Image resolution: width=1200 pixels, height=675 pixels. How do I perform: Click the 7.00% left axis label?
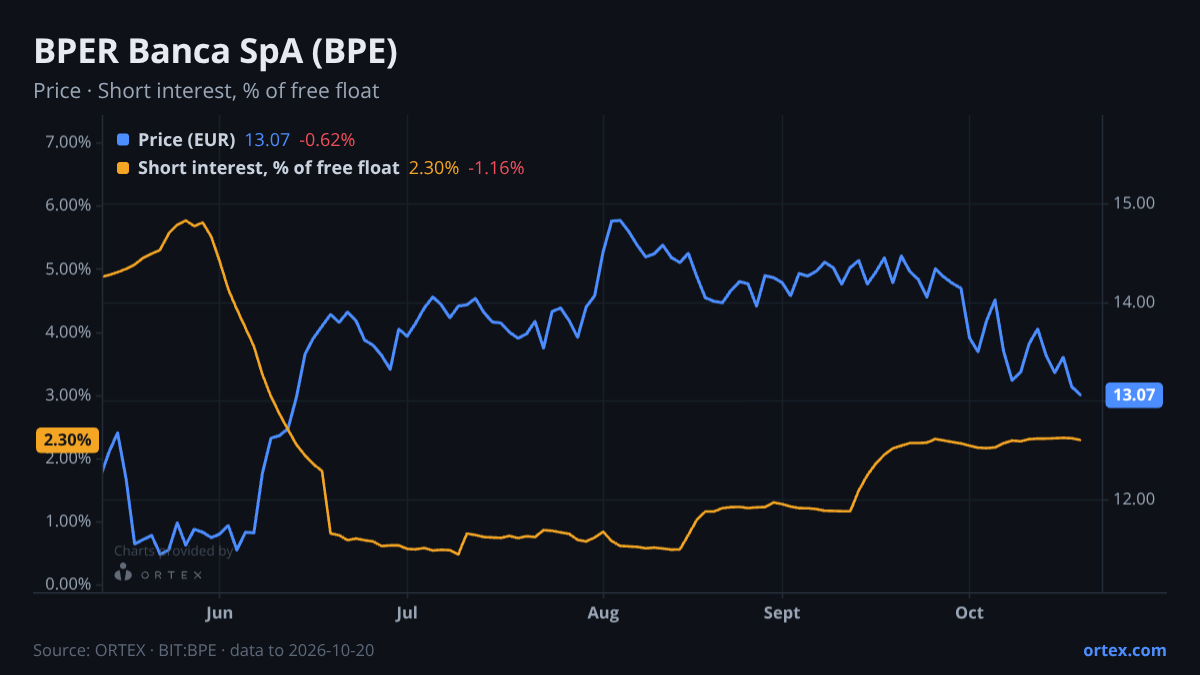pos(69,142)
